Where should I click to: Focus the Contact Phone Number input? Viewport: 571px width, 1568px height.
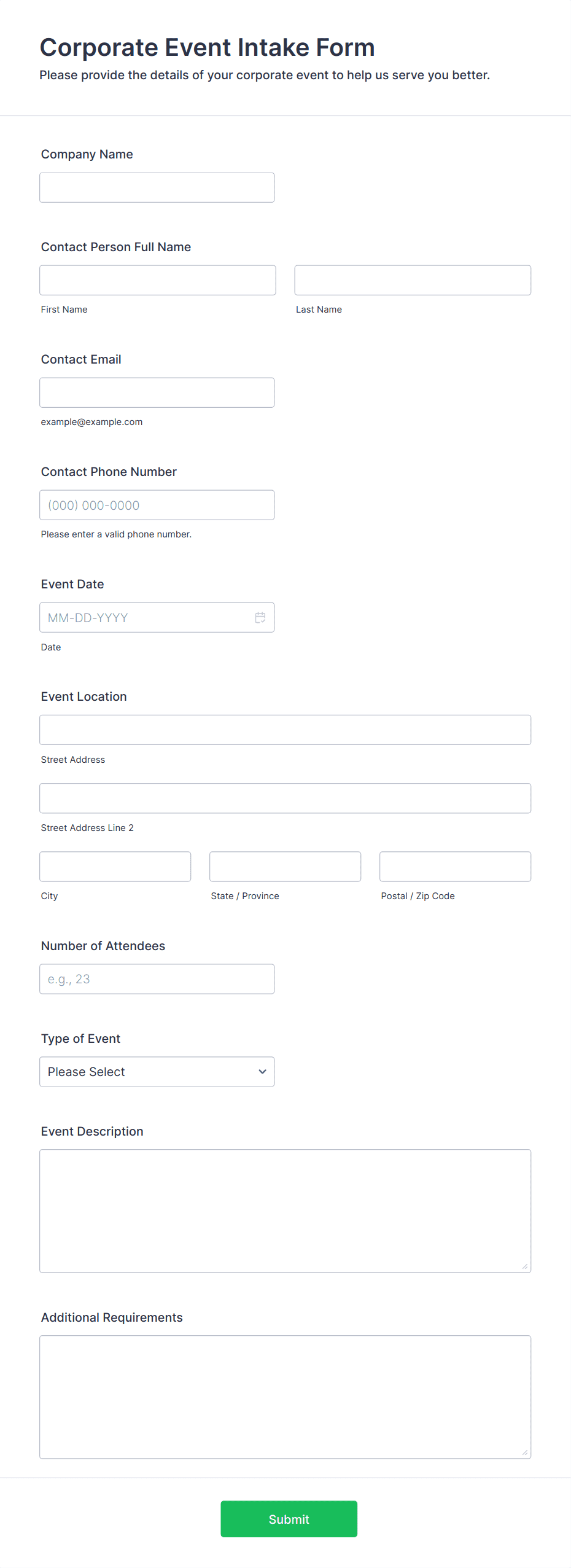coord(157,505)
